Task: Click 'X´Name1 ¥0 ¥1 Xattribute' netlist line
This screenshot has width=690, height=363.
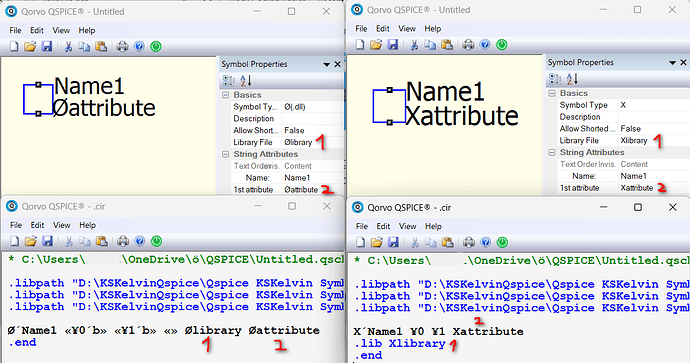Action: coord(438,332)
